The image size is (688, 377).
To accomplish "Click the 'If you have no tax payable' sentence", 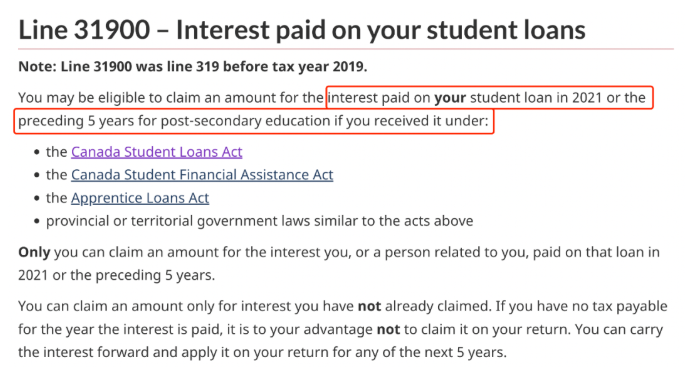I will coord(581,306).
